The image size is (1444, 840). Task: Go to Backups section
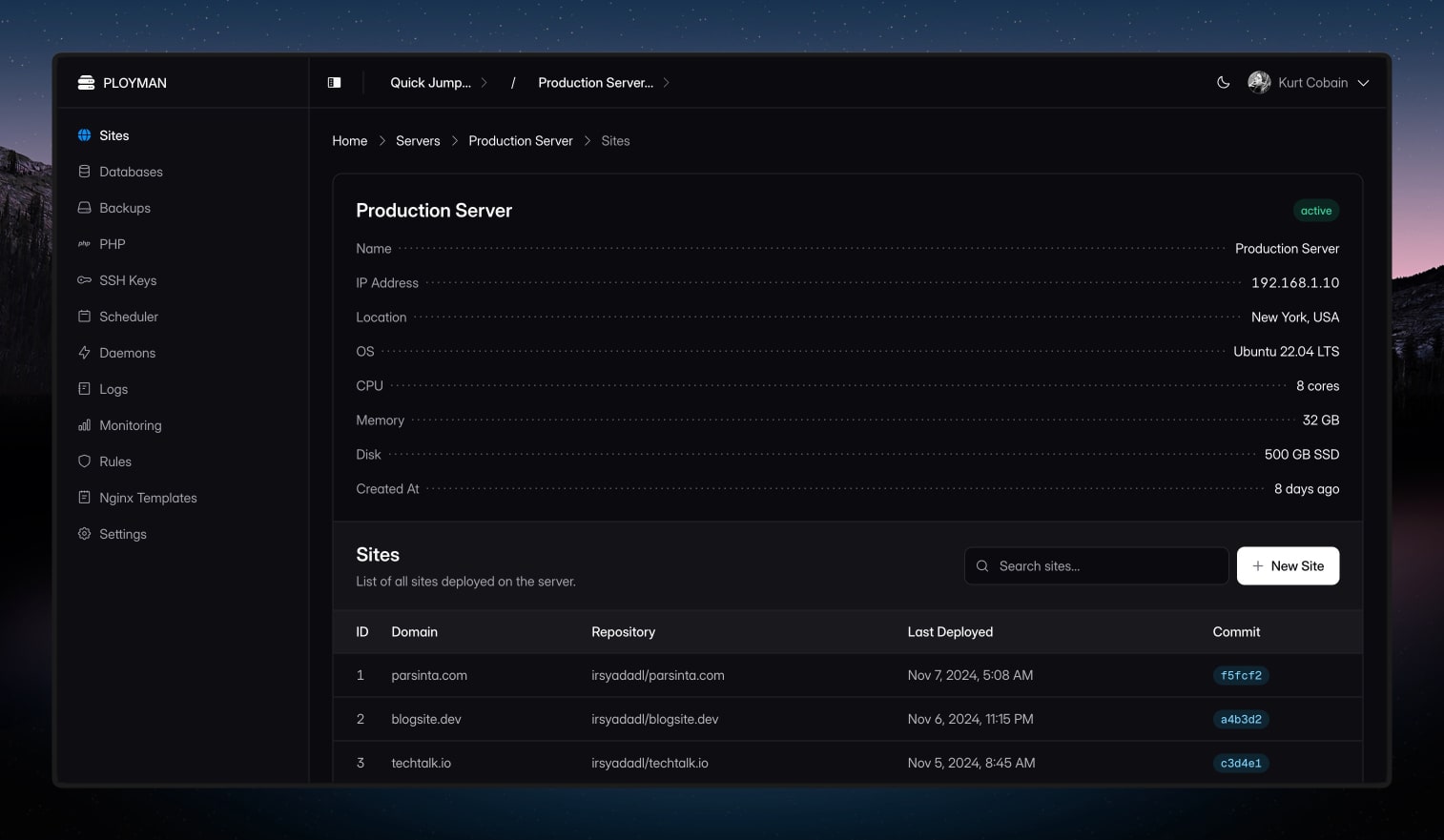click(182, 208)
